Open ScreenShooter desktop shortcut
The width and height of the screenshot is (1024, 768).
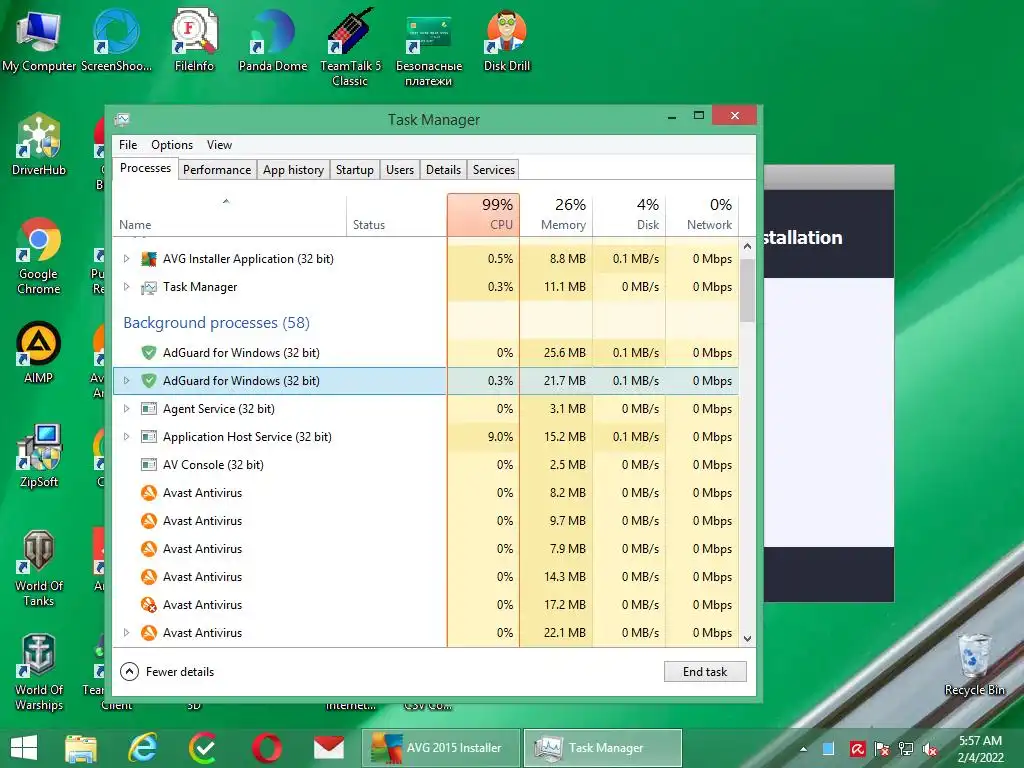(x=116, y=40)
